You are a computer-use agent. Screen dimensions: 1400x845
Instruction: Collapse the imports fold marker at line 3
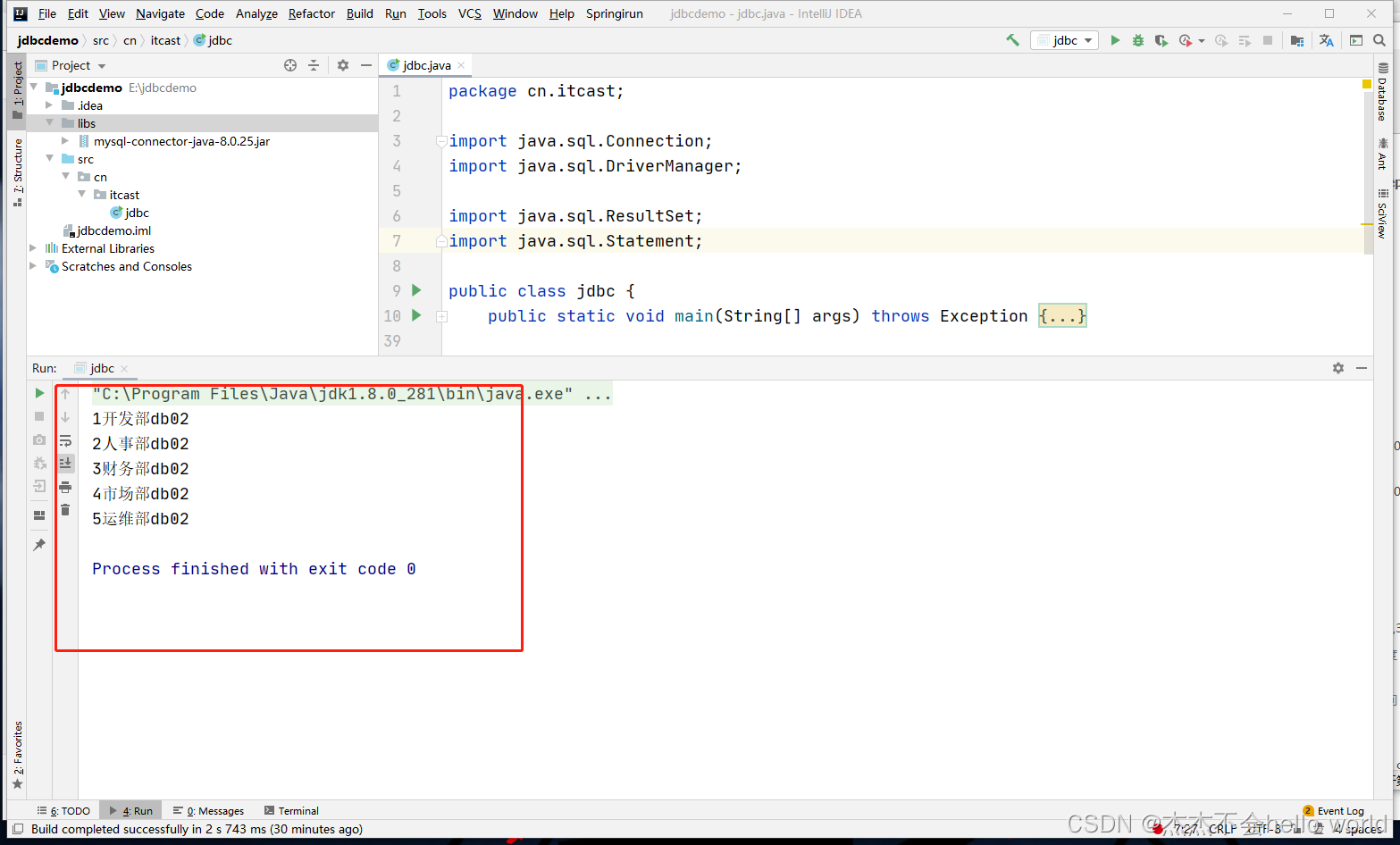pos(441,141)
